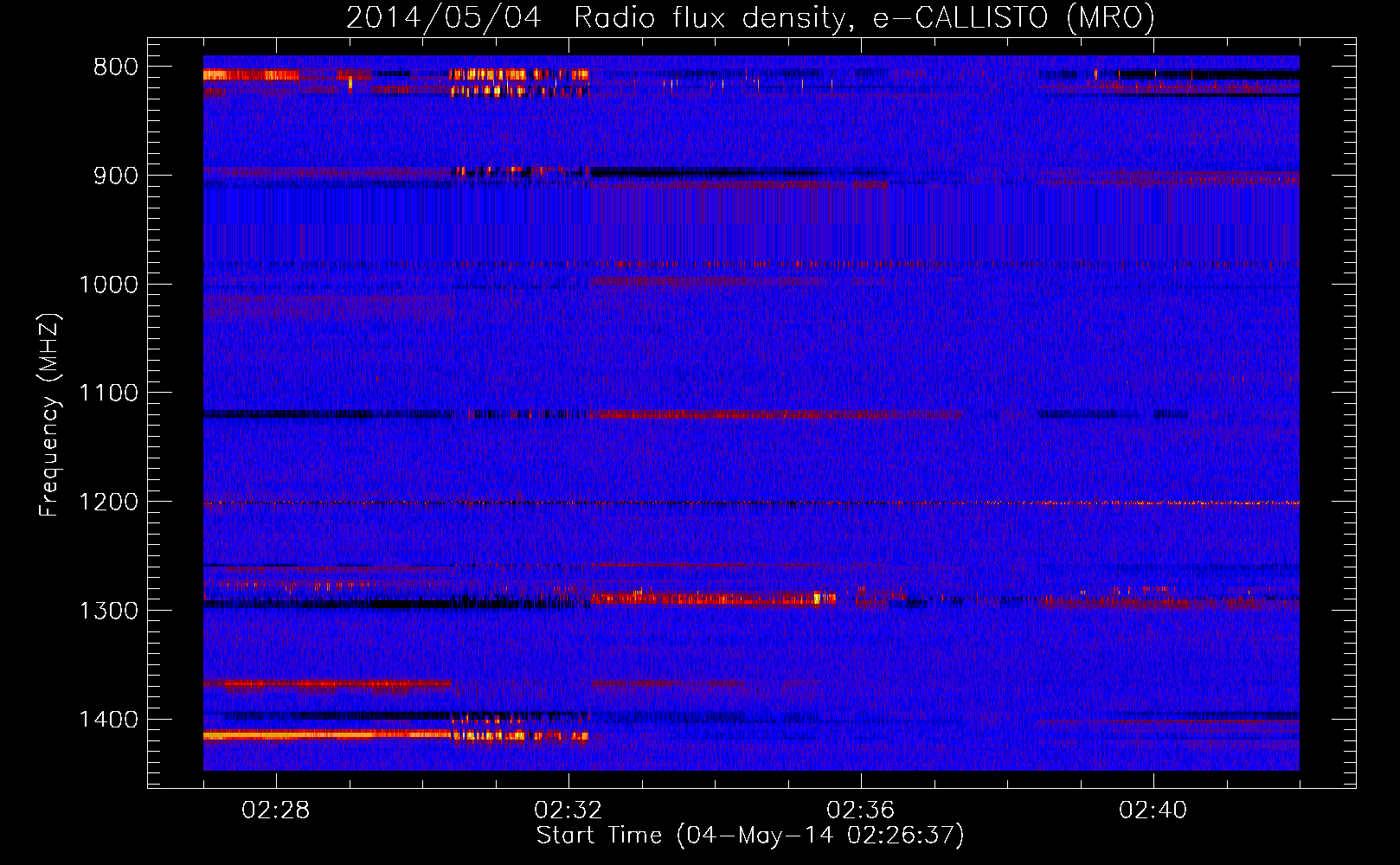This screenshot has height=865, width=1400.
Task: Click the red band near 1370 MHz
Action: 327,684
